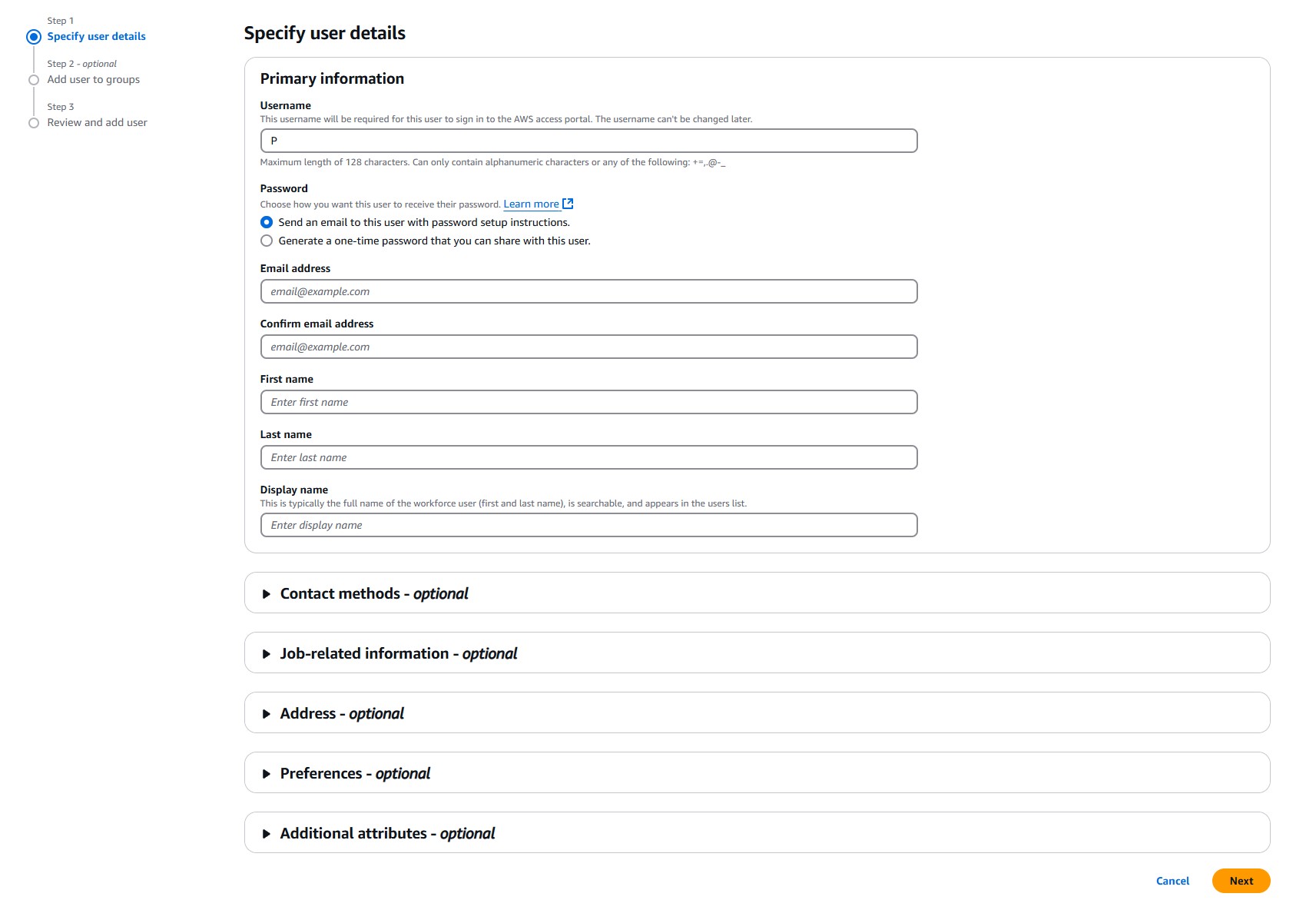Click the Confirm email address field
Viewport: 1316px width, 900px height.
[x=588, y=347]
